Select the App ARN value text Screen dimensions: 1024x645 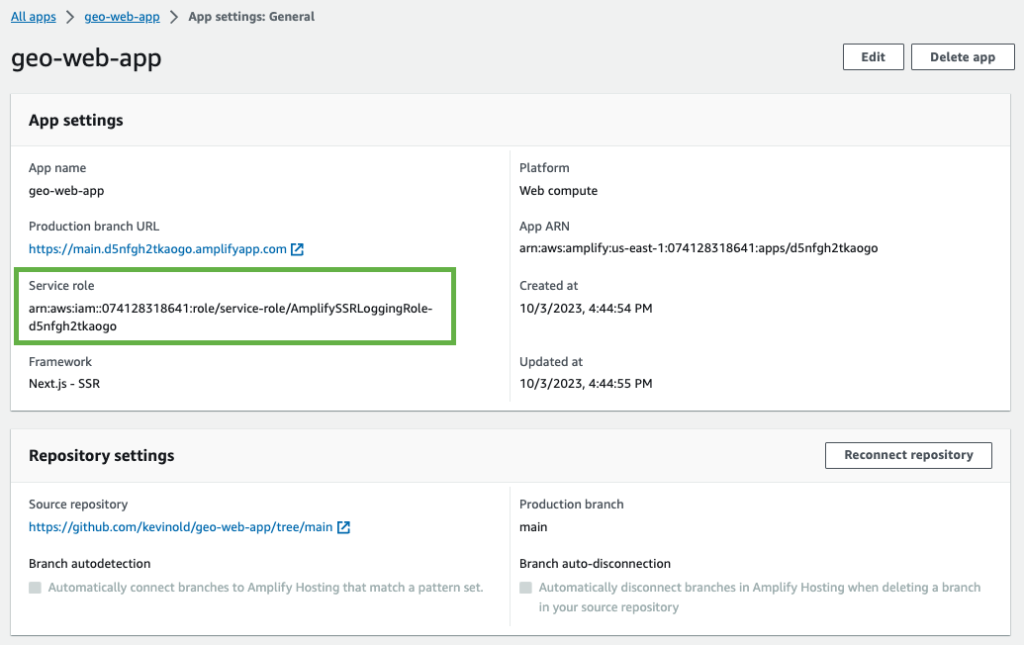tap(698, 248)
